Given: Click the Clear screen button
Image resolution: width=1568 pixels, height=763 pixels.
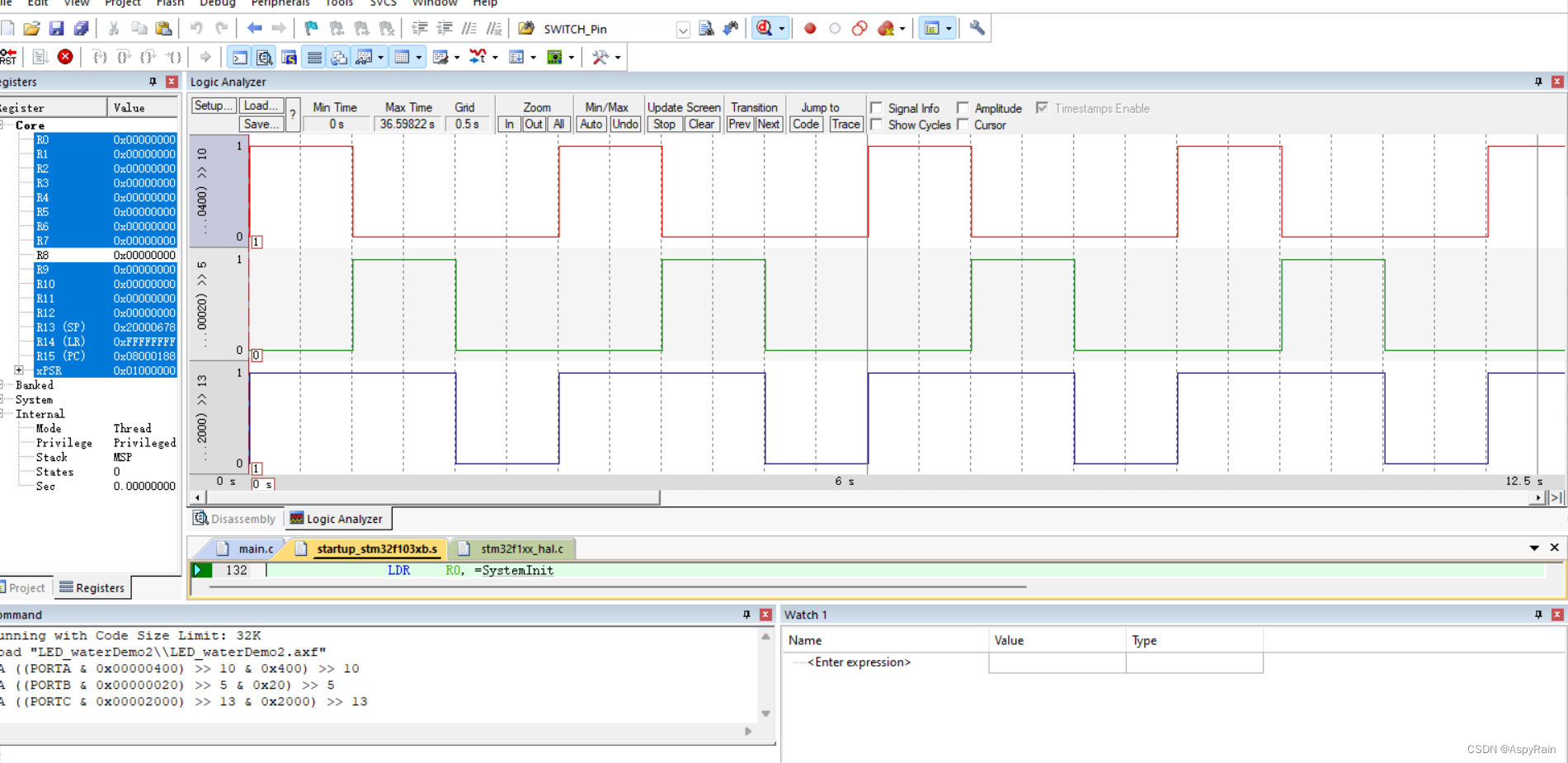Looking at the screenshot, I should 701,124.
